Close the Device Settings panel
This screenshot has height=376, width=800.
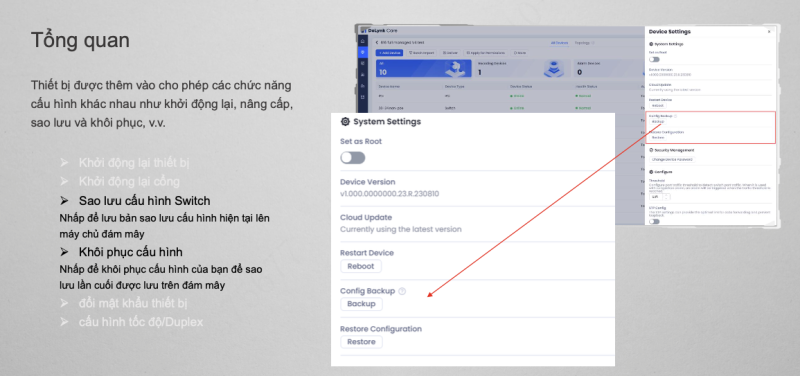[x=769, y=32]
